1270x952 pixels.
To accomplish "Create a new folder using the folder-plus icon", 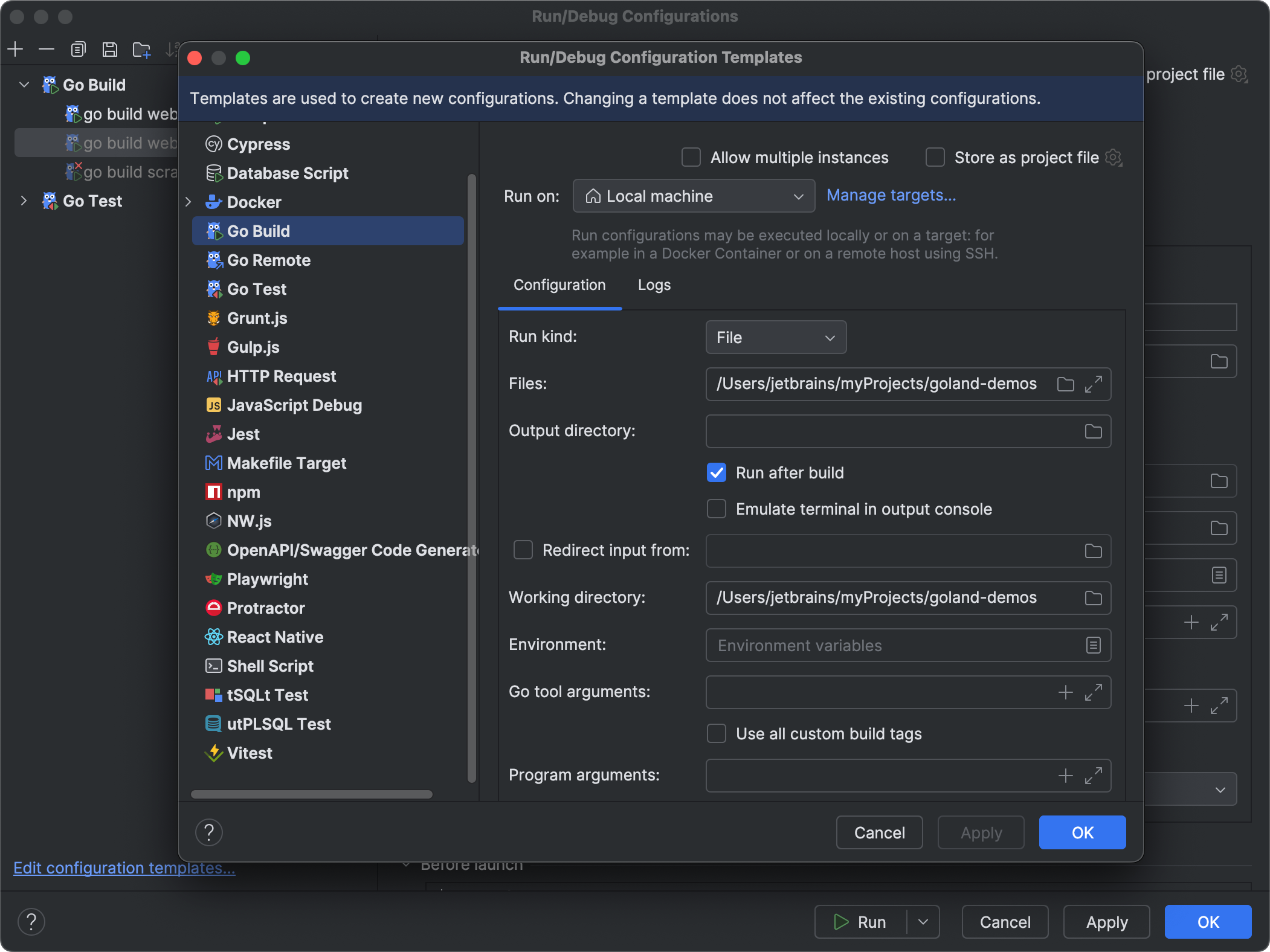I will point(141,49).
